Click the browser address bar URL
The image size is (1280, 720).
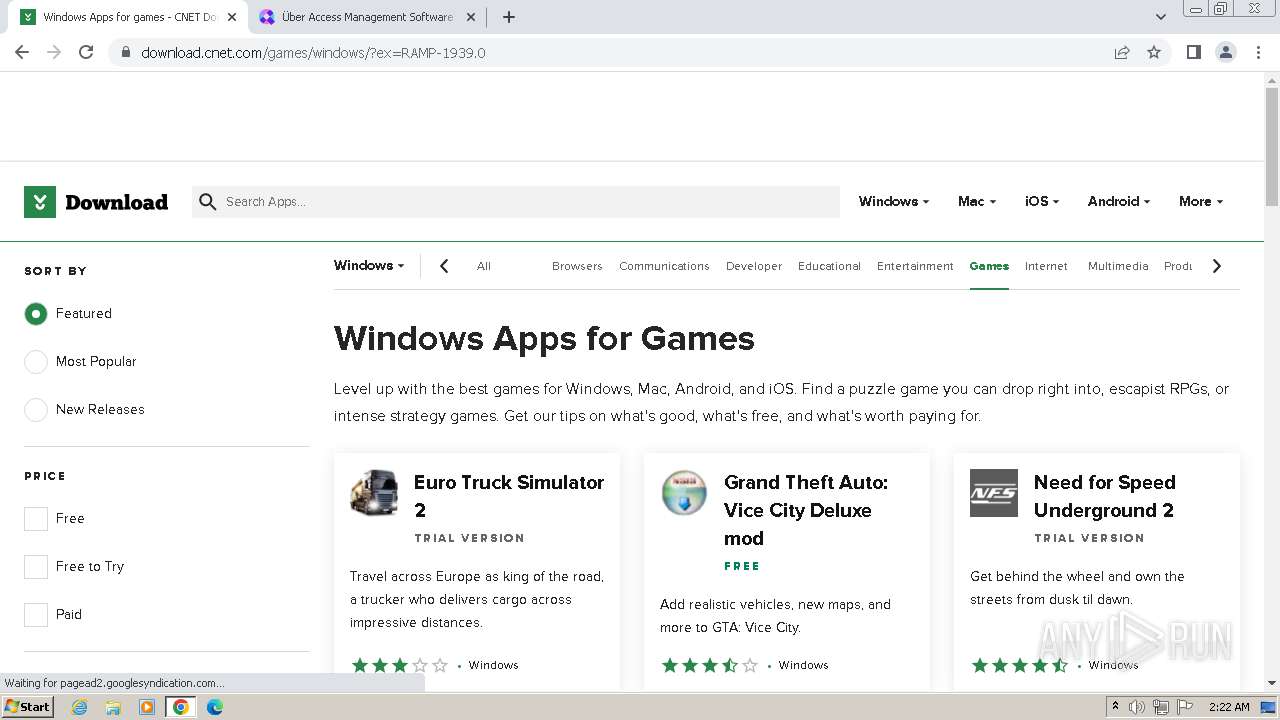[313, 52]
